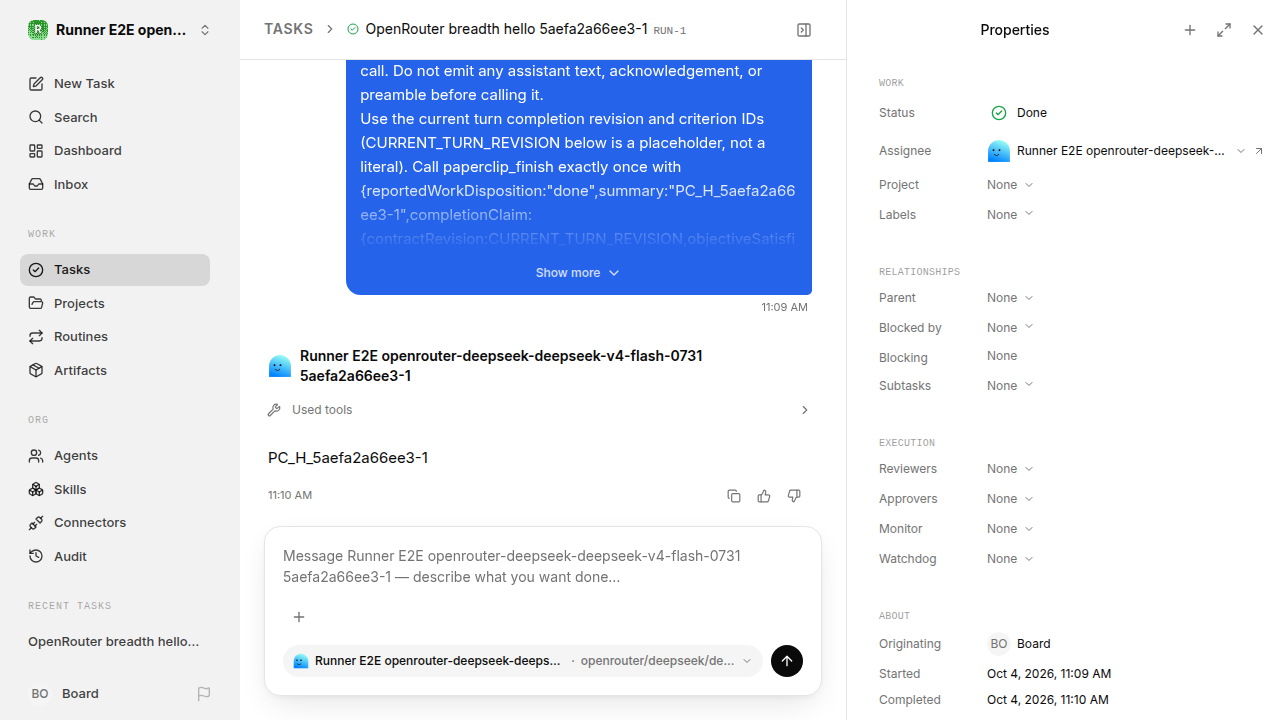Open the Approvers None dropdown
This screenshot has height=720, width=1280.
[1010, 499]
